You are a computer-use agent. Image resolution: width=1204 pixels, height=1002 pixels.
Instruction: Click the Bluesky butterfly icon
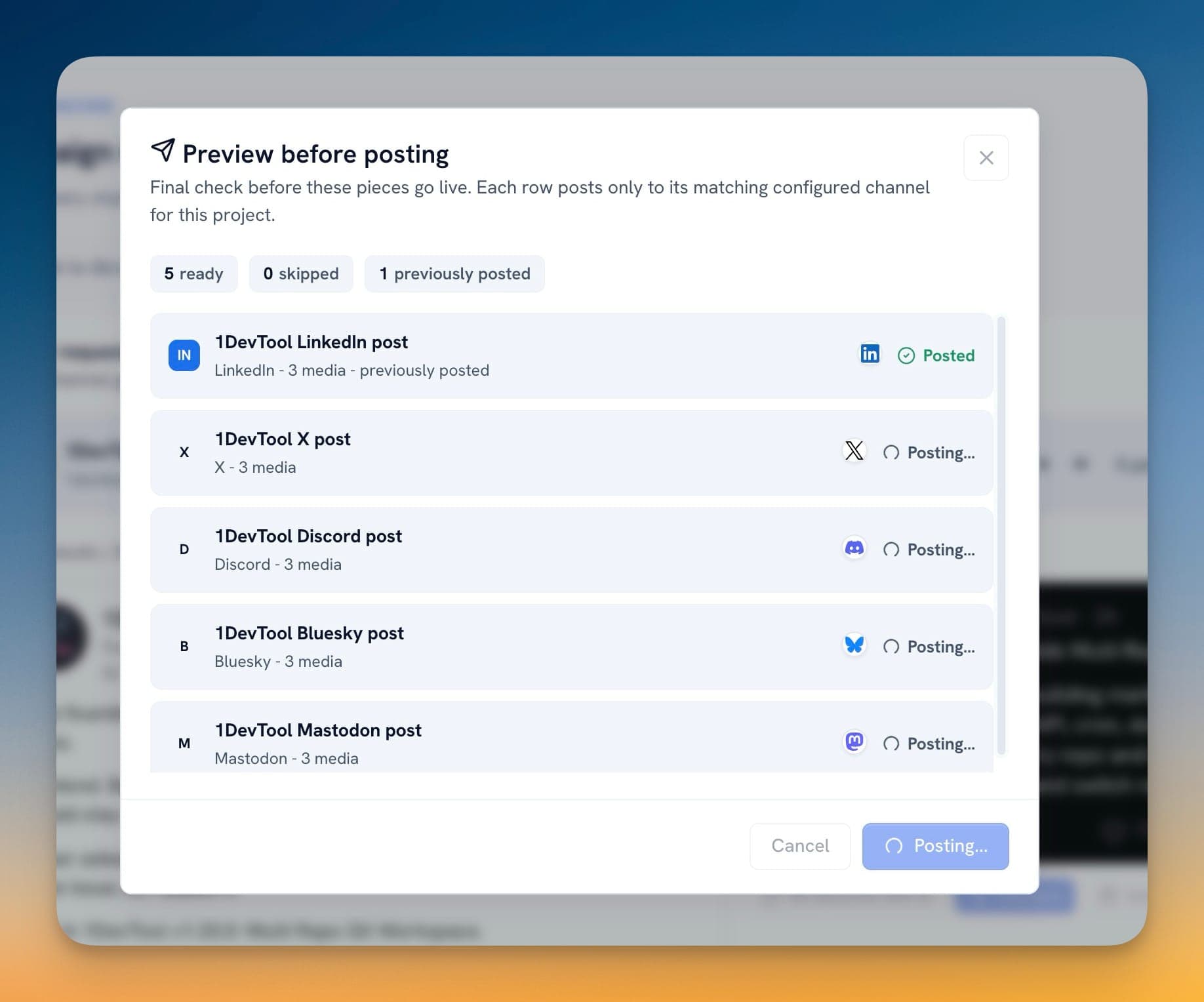854,645
